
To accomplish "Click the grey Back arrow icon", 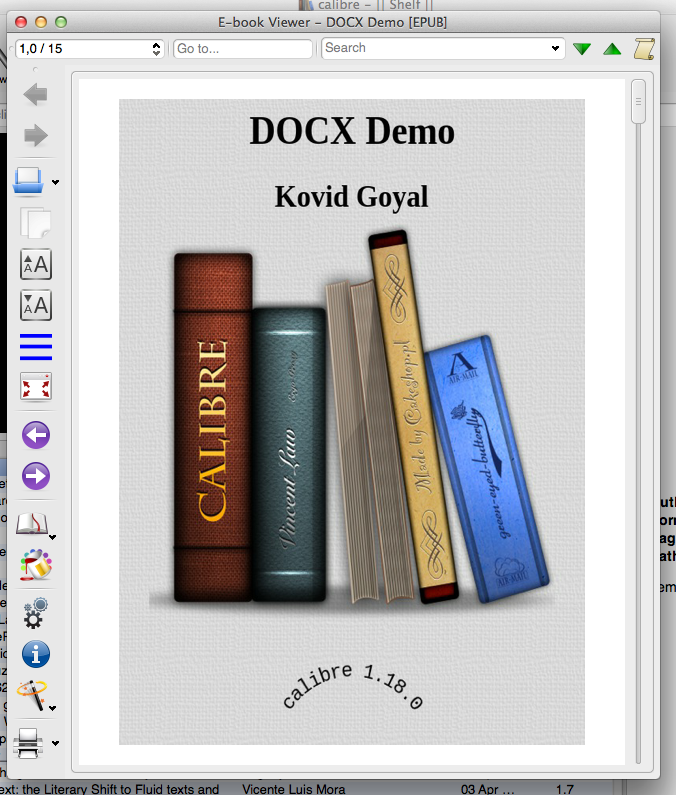I will 35,94.
